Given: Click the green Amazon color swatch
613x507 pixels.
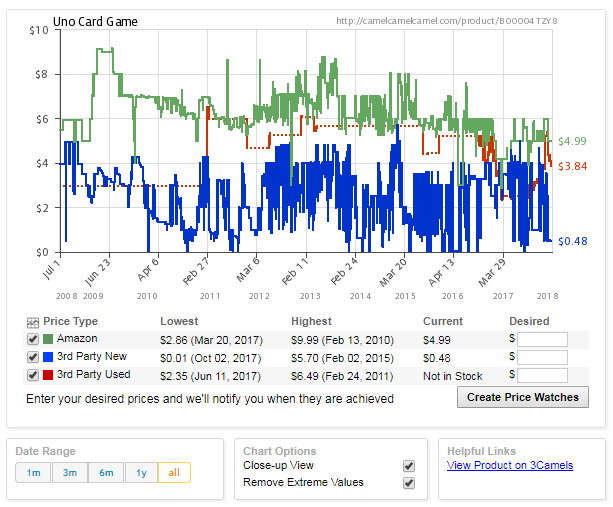Looking at the screenshot, I should click(47, 340).
